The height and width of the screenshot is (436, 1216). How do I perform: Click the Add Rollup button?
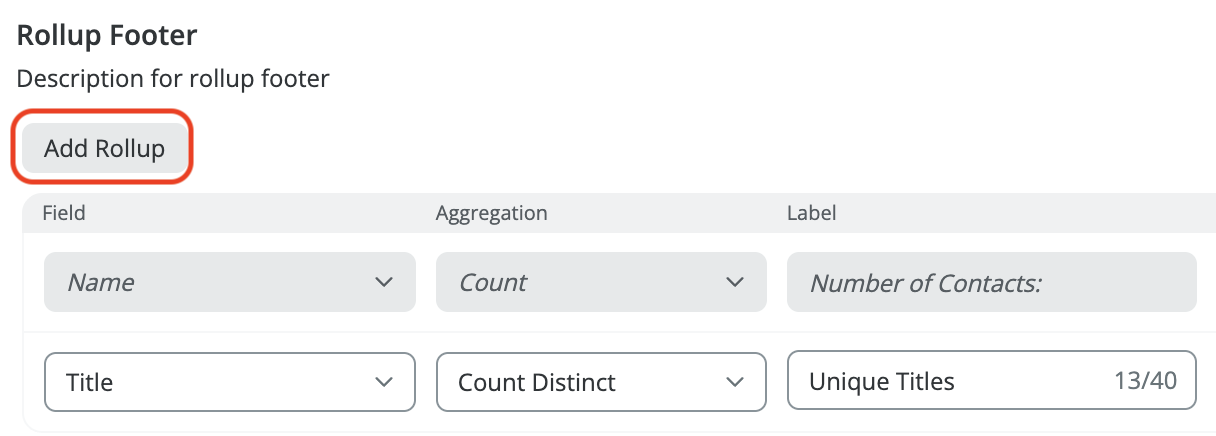tap(104, 149)
